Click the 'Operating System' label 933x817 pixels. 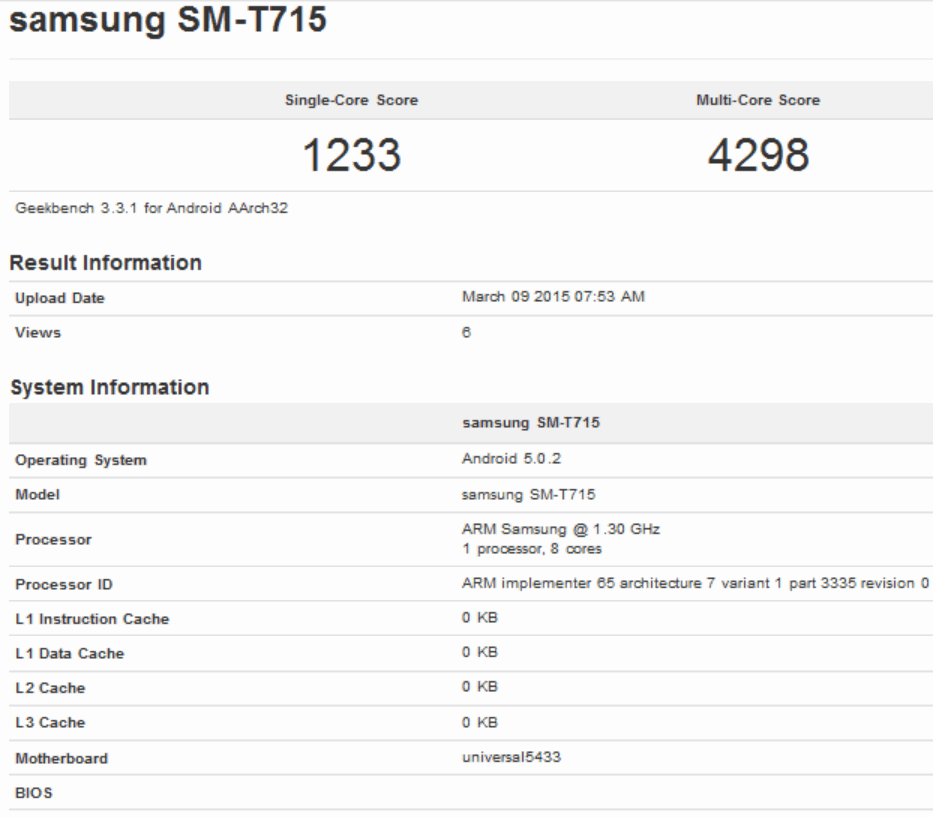tap(81, 460)
